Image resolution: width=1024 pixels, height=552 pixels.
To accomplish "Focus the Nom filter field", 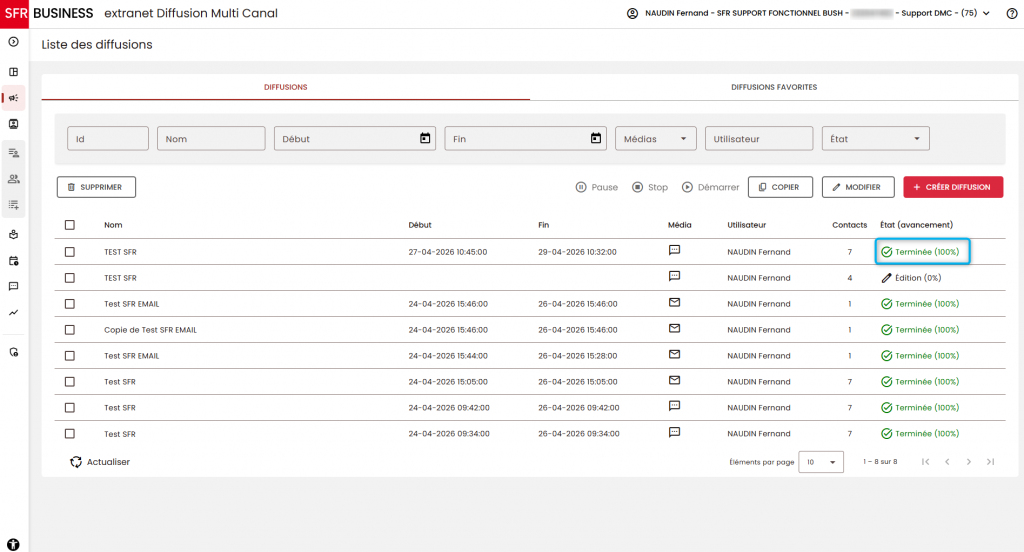I will click(x=211, y=138).
